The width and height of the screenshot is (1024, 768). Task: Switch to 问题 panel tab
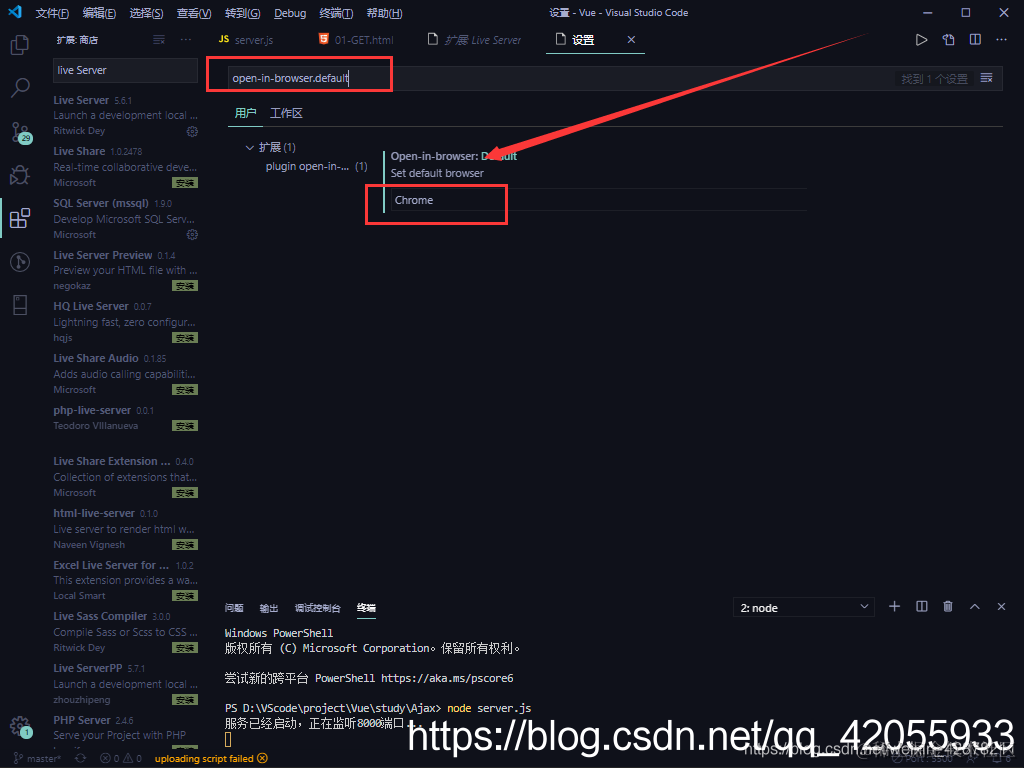tap(234, 608)
